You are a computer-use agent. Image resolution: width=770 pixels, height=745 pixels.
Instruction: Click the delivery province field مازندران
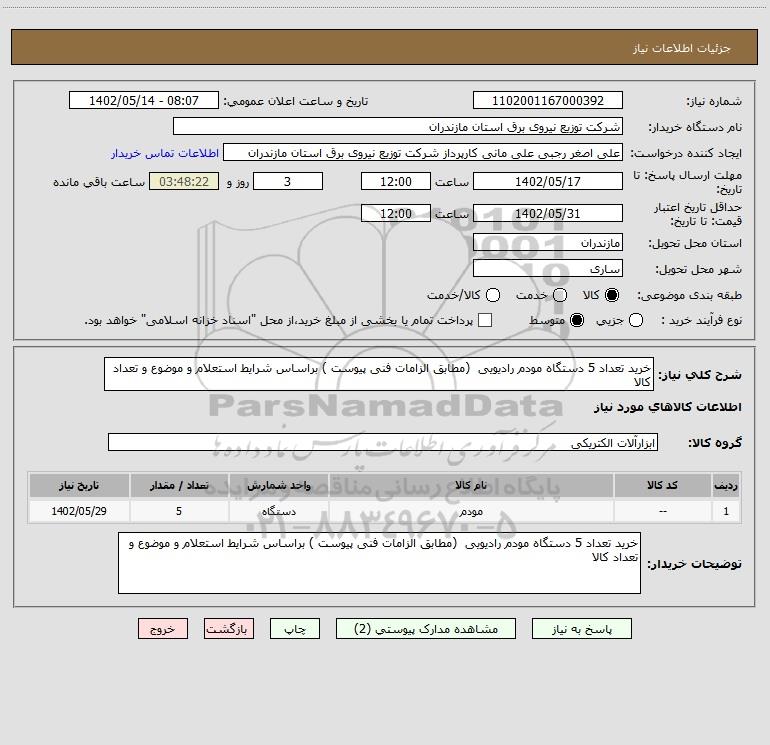(x=548, y=242)
